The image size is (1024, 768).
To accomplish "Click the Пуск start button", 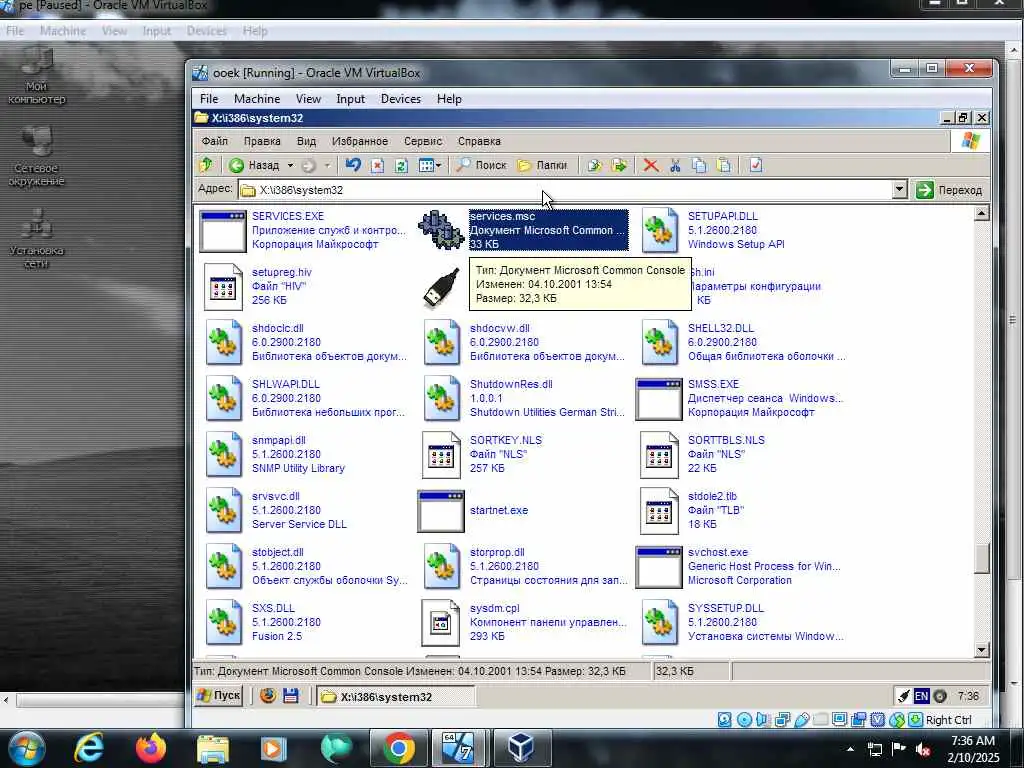I will tap(219, 696).
